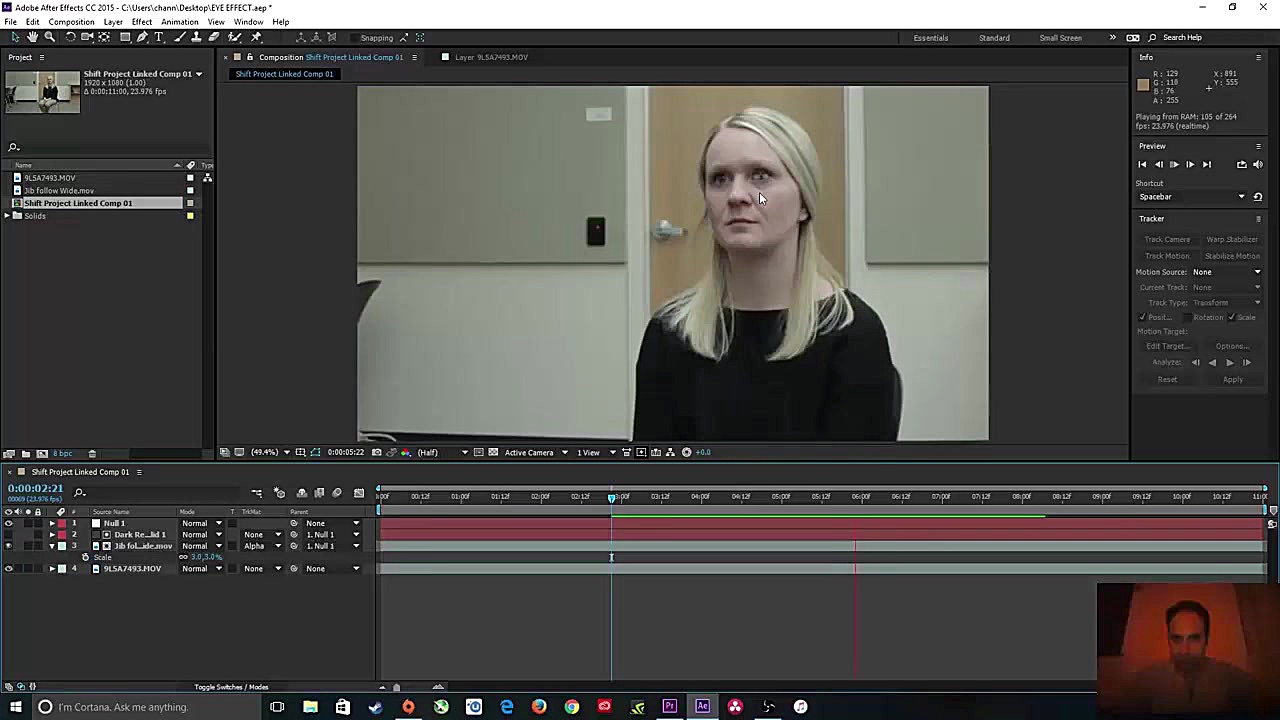The width and height of the screenshot is (1280, 720).
Task: Open the Composition menu
Action: point(71,21)
